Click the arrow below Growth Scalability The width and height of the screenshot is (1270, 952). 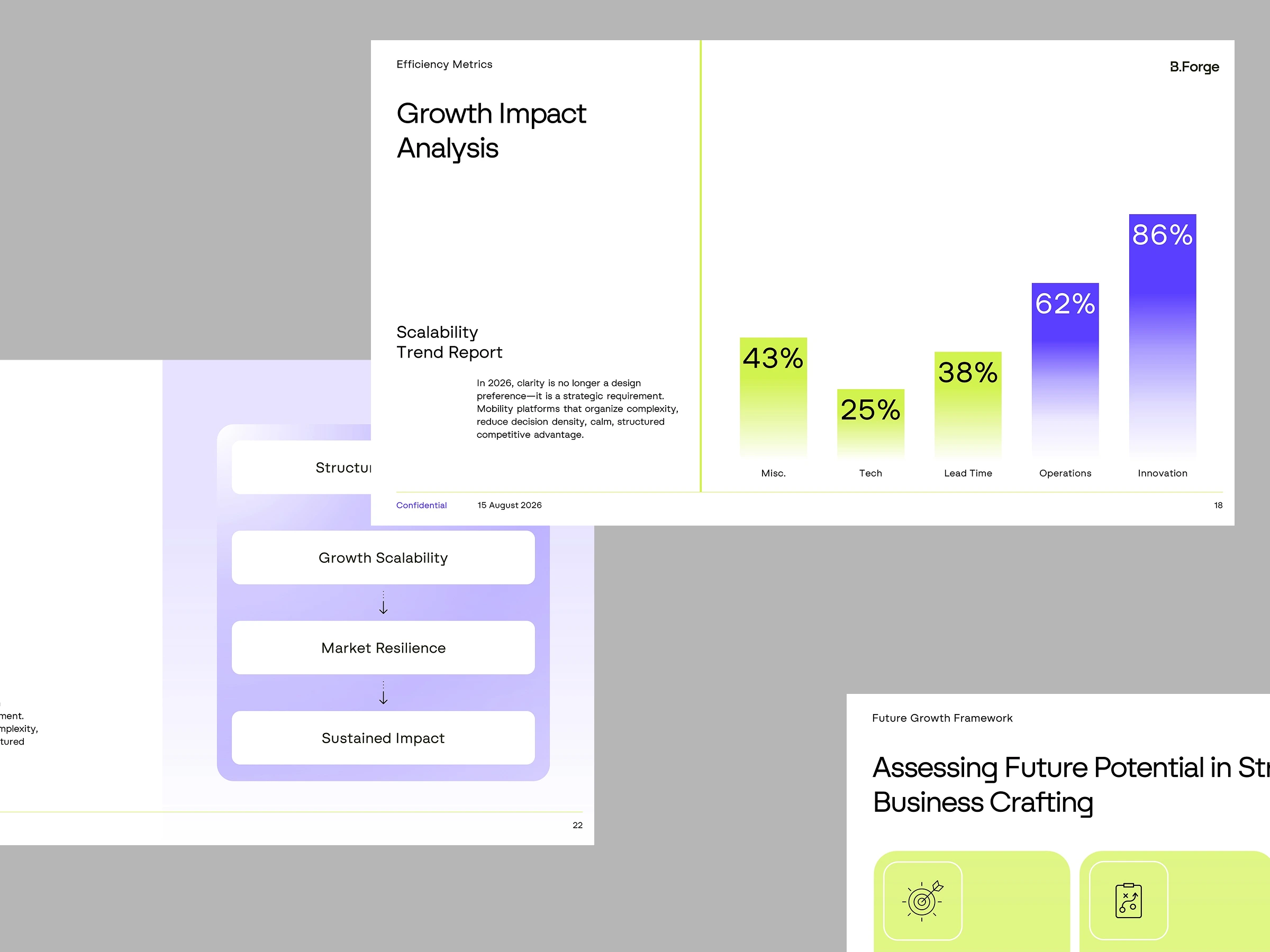coord(384,602)
